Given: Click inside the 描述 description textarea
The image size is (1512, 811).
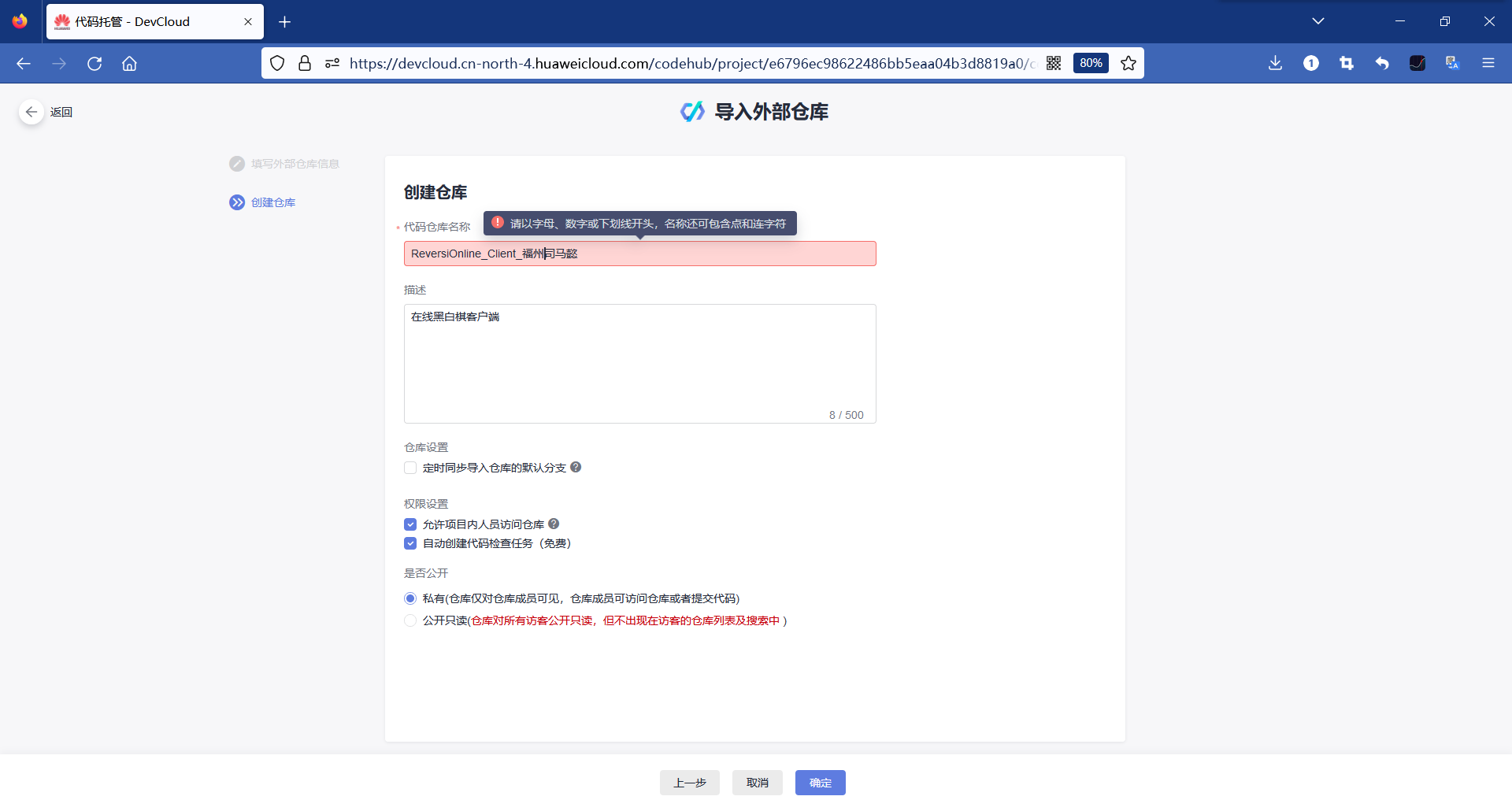Looking at the screenshot, I should point(639,362).
